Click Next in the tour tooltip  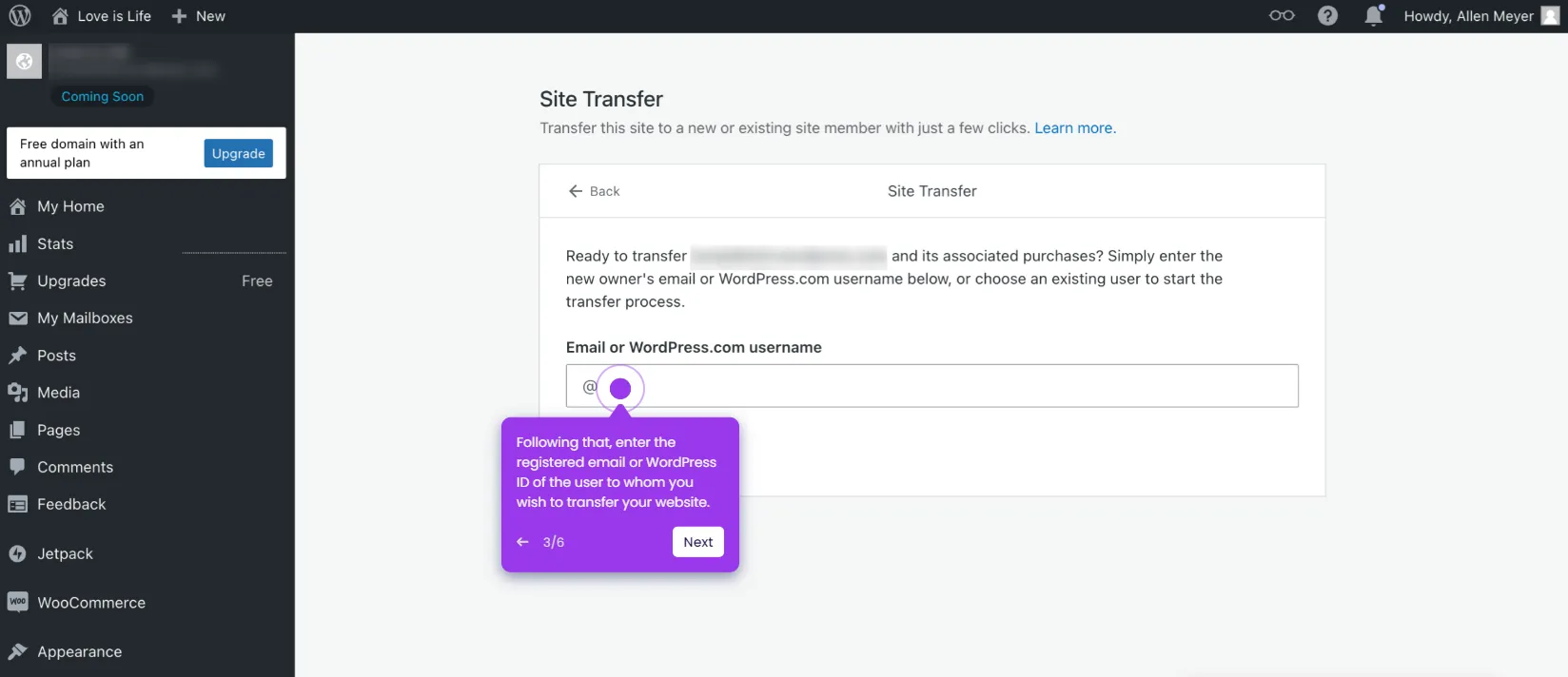[x=698, y=542]
